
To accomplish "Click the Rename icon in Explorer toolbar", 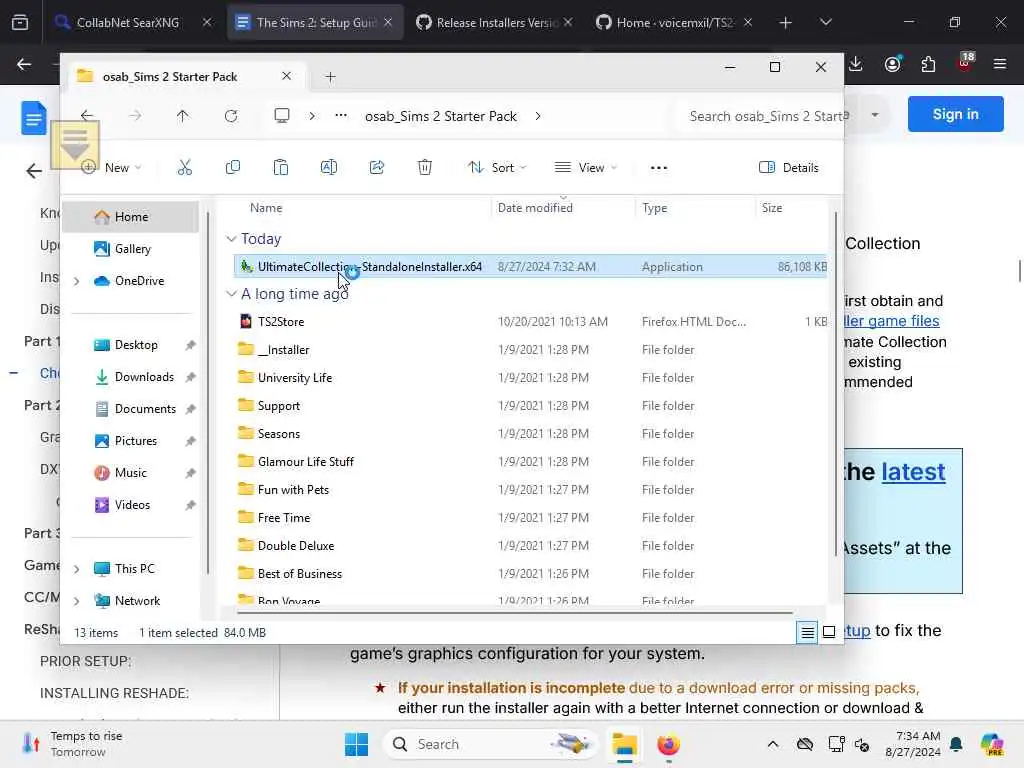I will pyautogui.click(x=328, y=168).
